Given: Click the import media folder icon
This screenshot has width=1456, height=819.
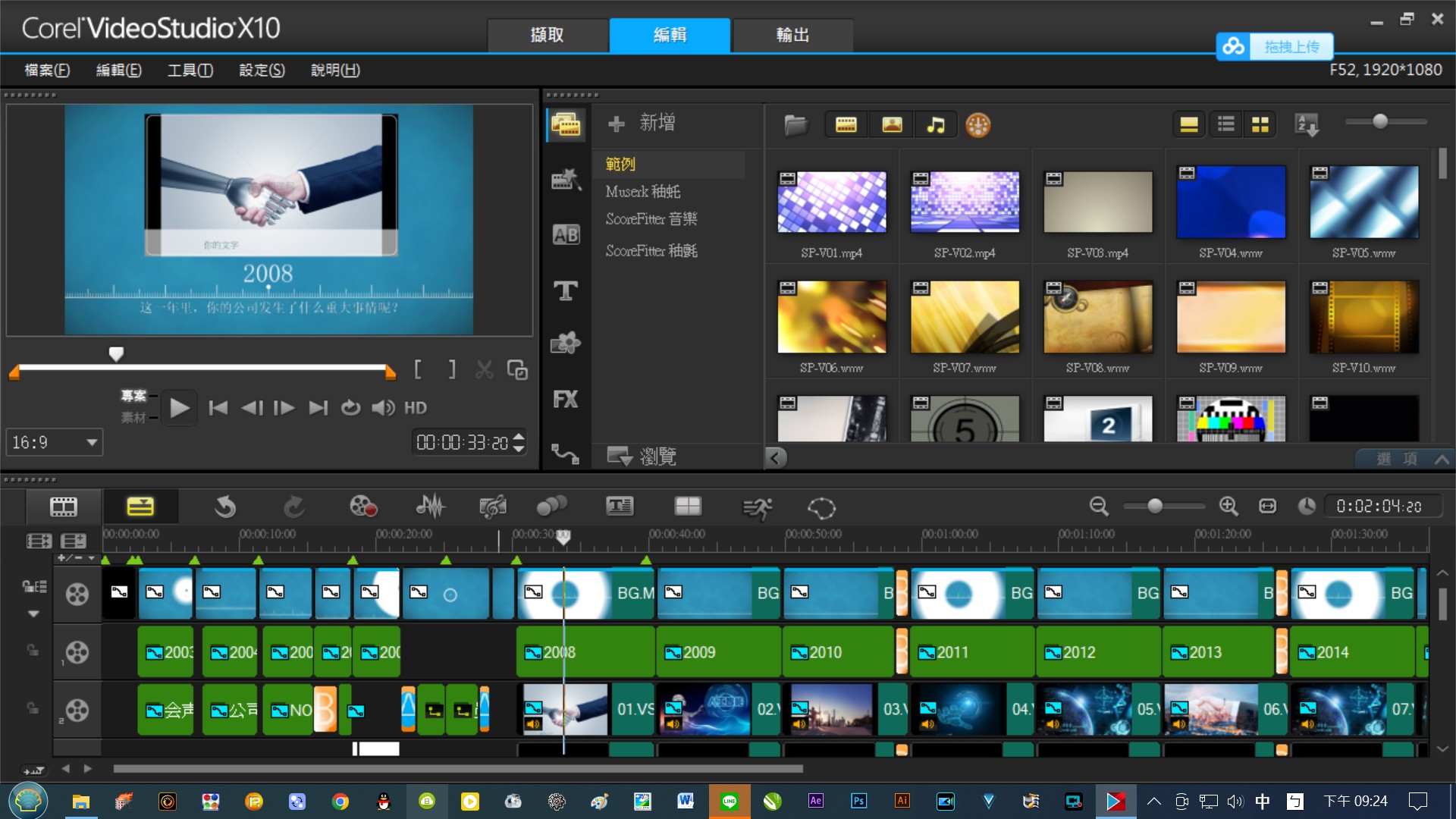Looking at the screenshot, I should point(795,124).
